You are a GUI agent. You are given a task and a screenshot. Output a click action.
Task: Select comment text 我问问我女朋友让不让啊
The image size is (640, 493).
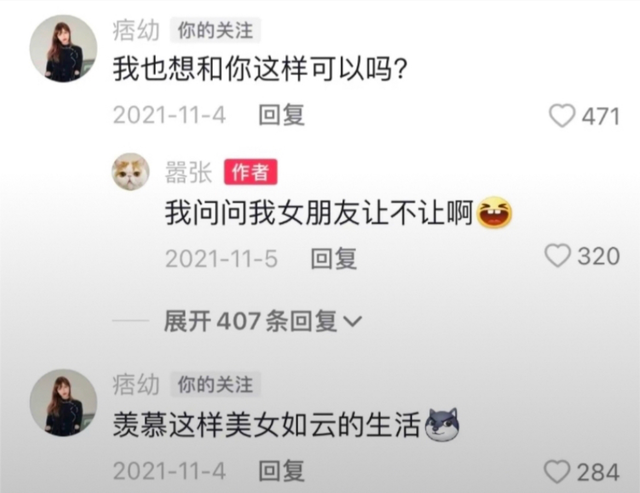coord(319,213)
